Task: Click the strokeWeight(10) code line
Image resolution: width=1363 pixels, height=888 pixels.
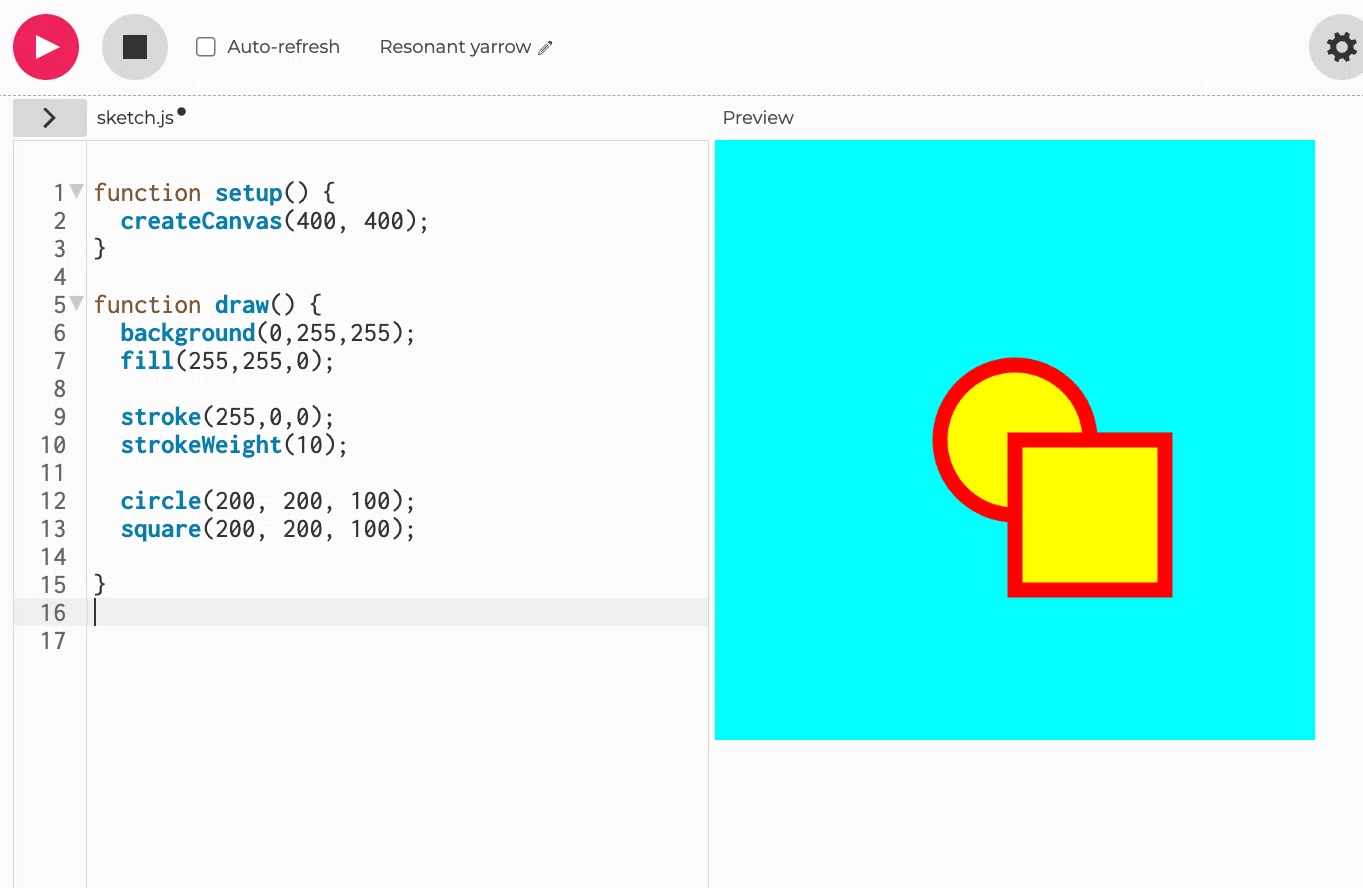Action: click(234, 445)
